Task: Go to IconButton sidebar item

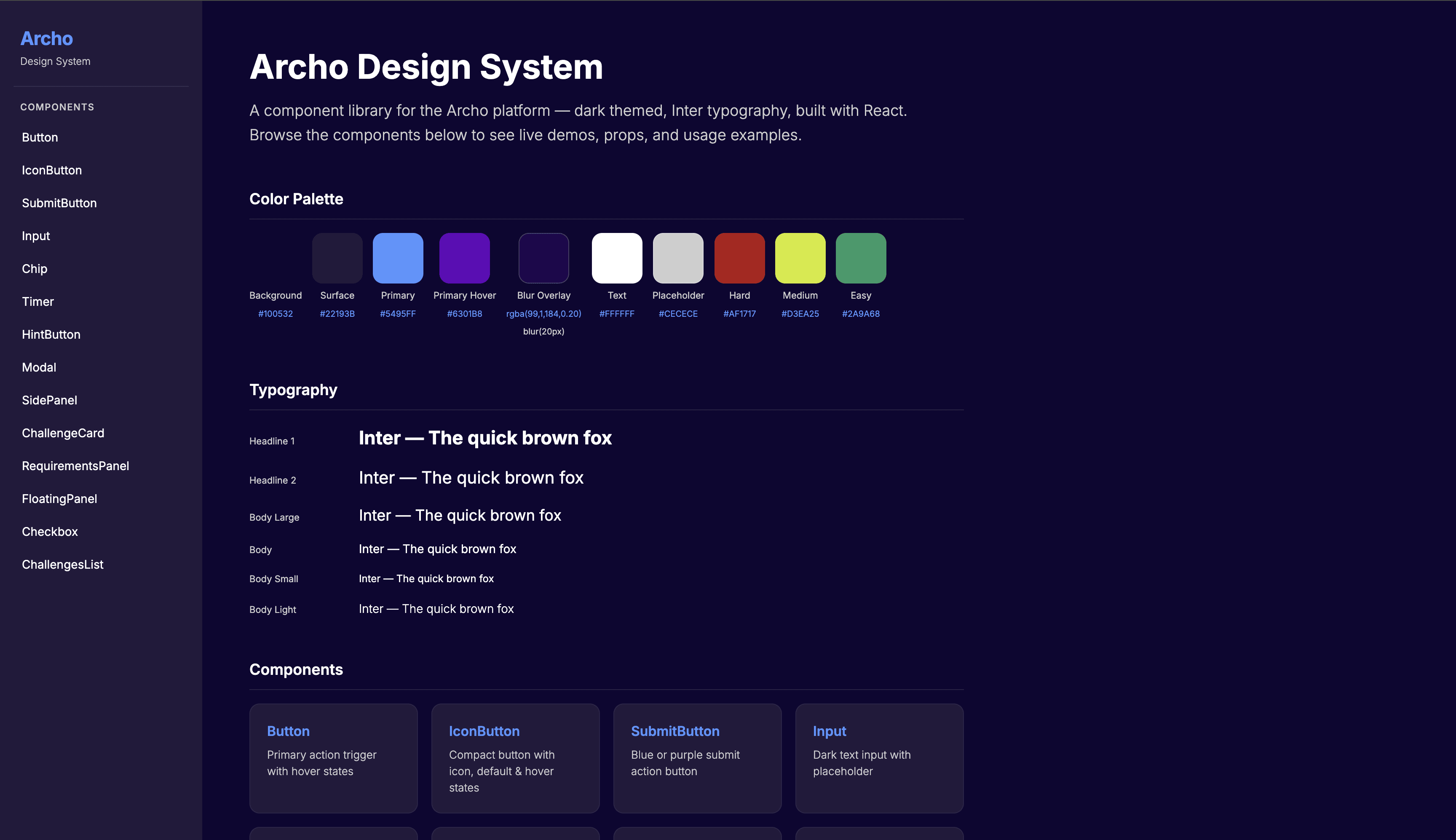Action: (x=52, y=170)
